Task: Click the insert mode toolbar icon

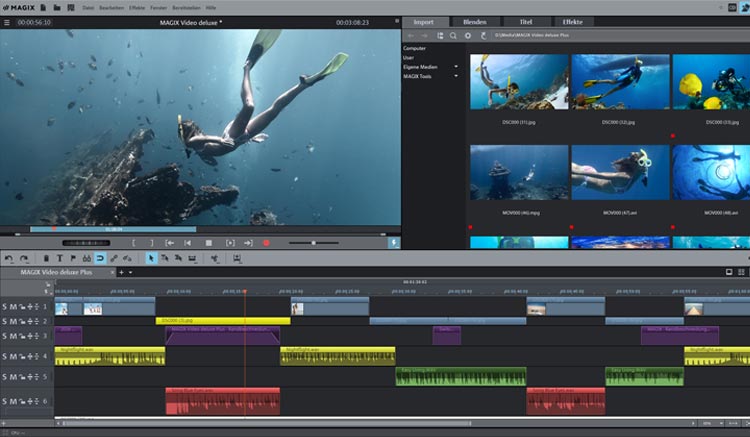Action: (192, 258)
